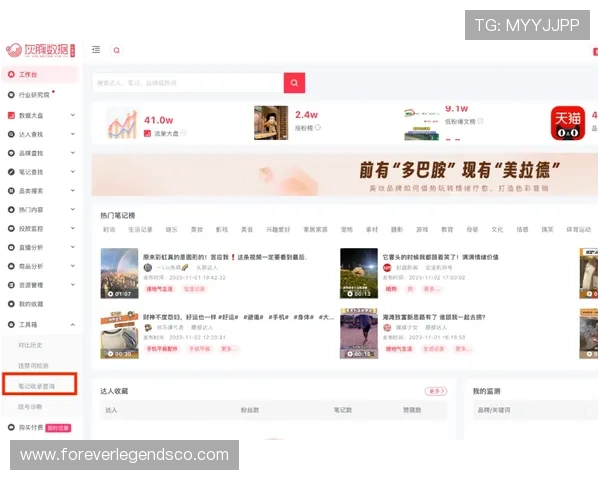The height and width of the screenshot is (480, 600).
Task: Select the 时尚 category tab
Action: pos(109,229)
